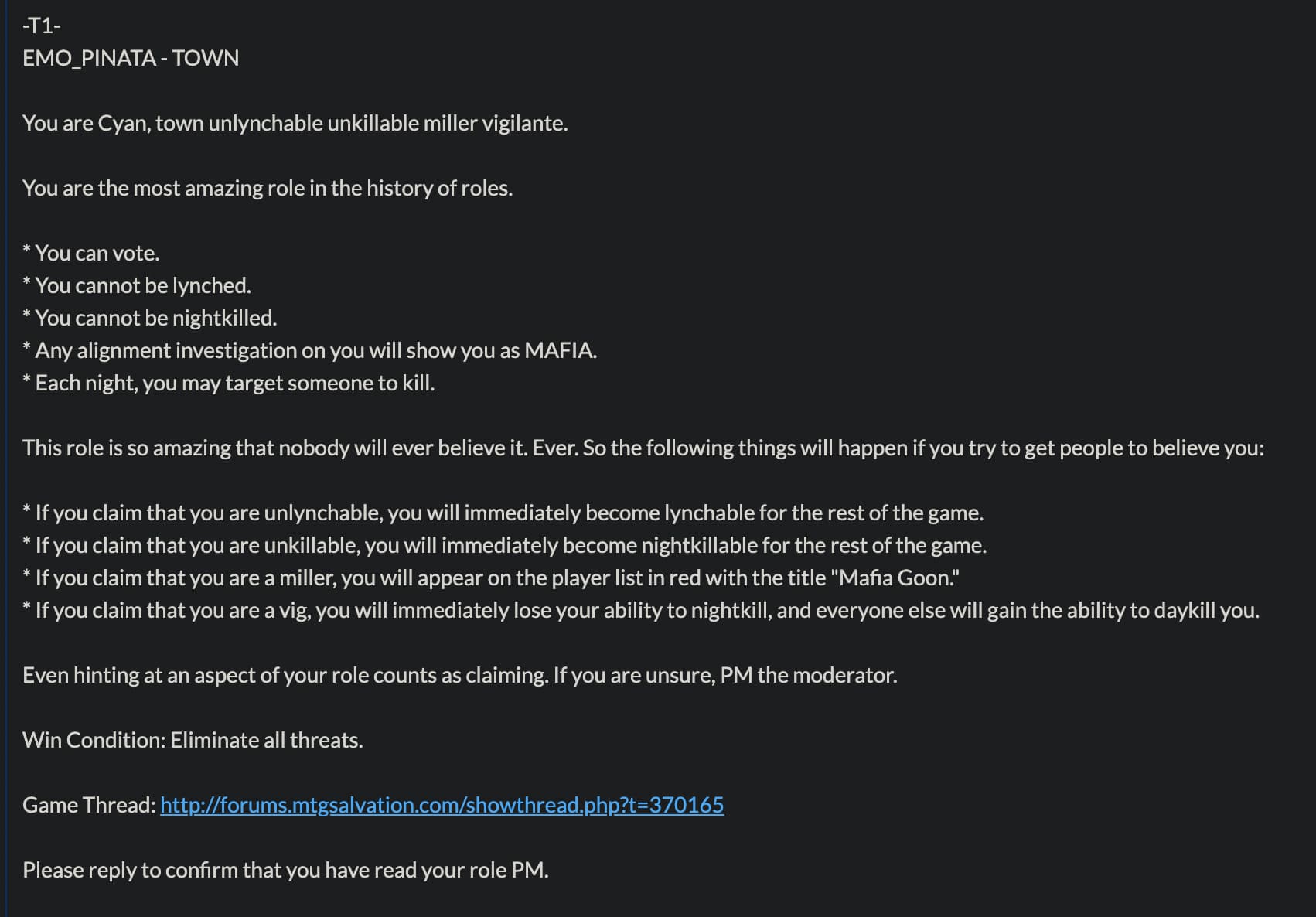This screenshot has height=917, width=1316.
Task: Click the "You are Cyan" role line
Action: [295, 123]
